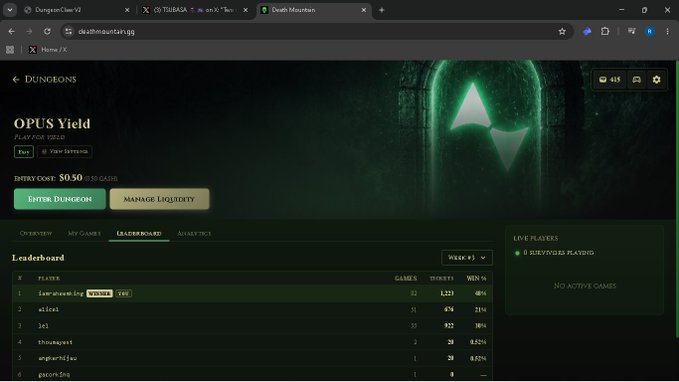
Task: Select the Leaderboard tab
Action: coord(139,233)
